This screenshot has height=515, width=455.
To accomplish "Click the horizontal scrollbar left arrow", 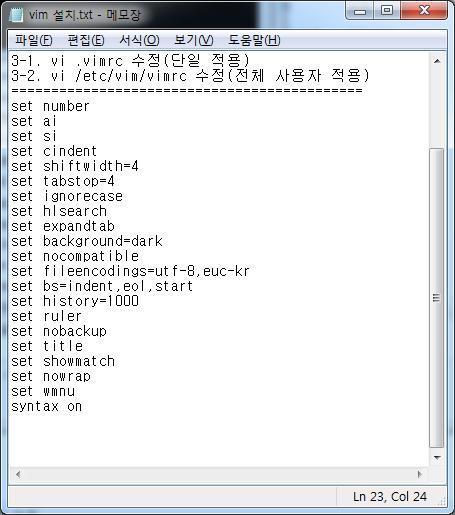I will (x=18, y=474).
